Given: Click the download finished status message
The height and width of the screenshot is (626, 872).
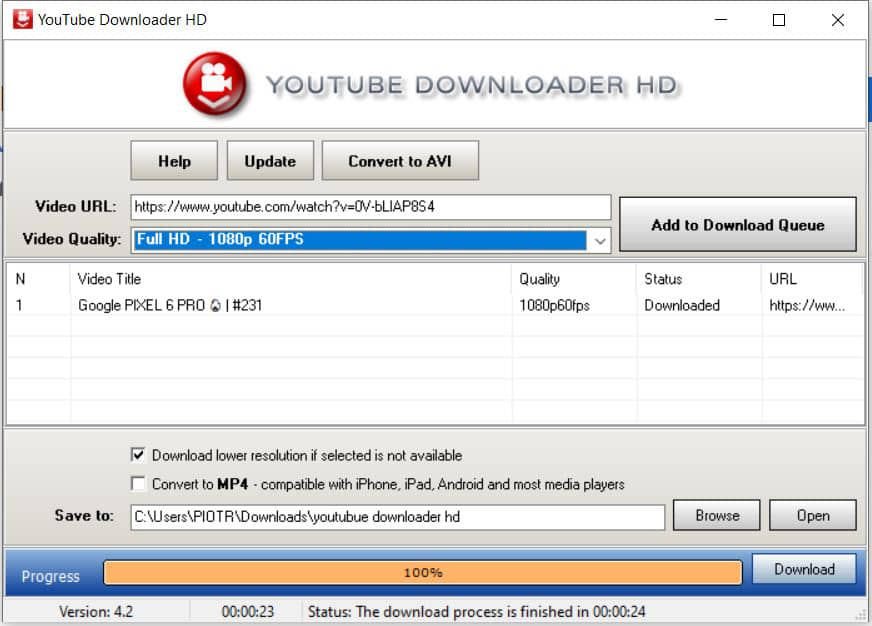Looking at the screenshot, I should click(x=477, y=612).
